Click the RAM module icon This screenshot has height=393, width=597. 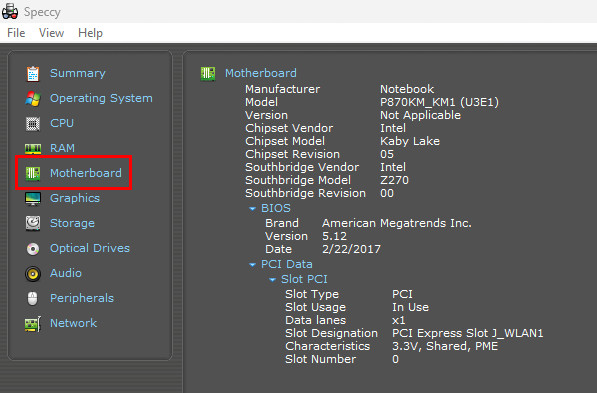pos(33,149)
